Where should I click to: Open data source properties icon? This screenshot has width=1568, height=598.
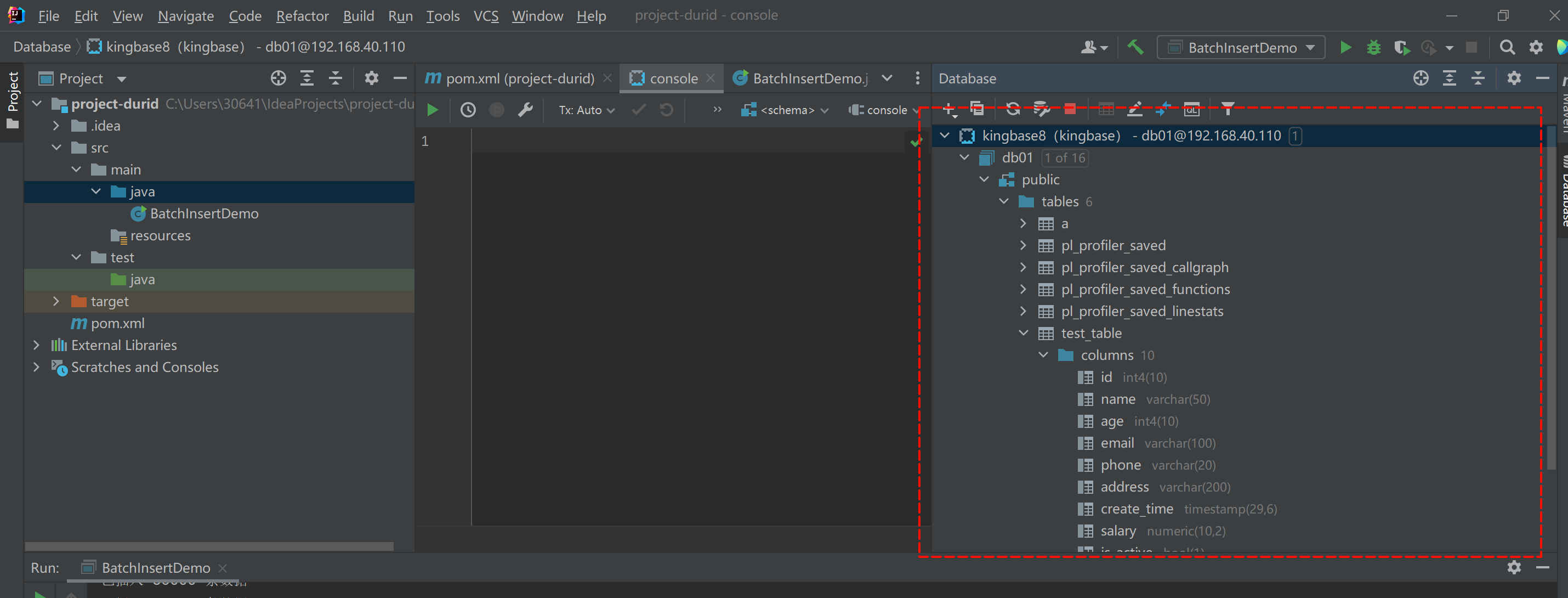1042,109
